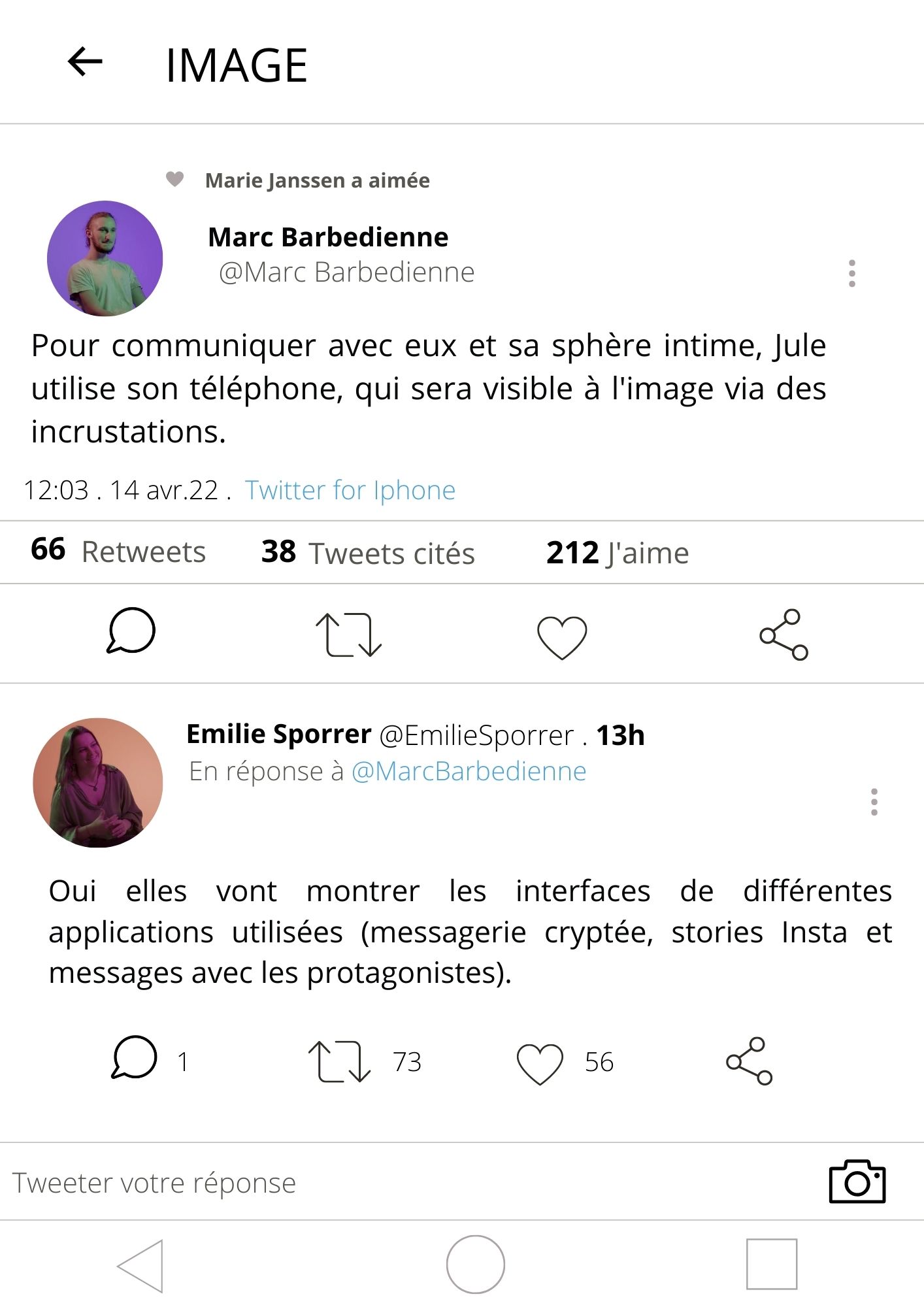
Task: Open the @MarcBarbedienne mention link
Action: click(469, 772)
